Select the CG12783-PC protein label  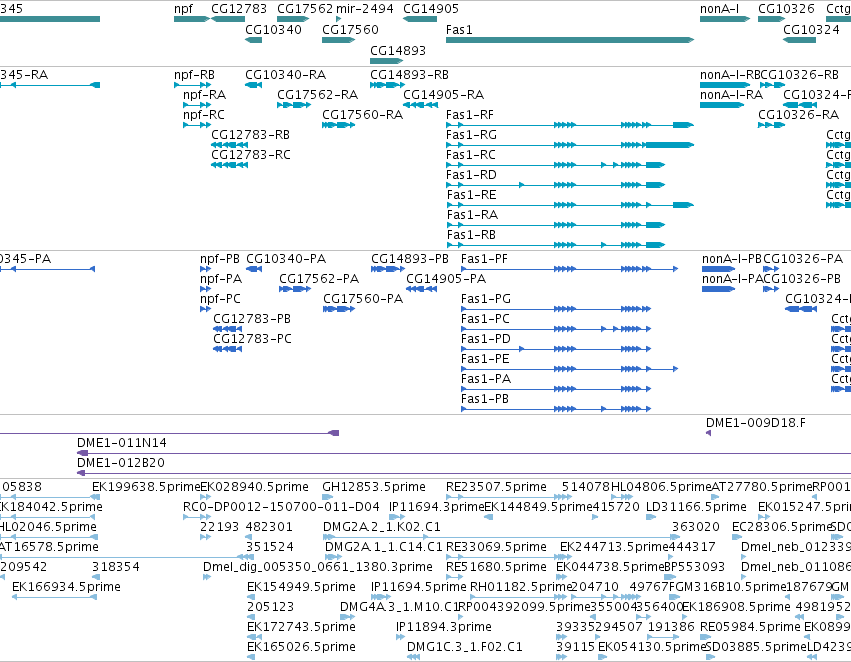pyautogui.click(x=252, y=339)
